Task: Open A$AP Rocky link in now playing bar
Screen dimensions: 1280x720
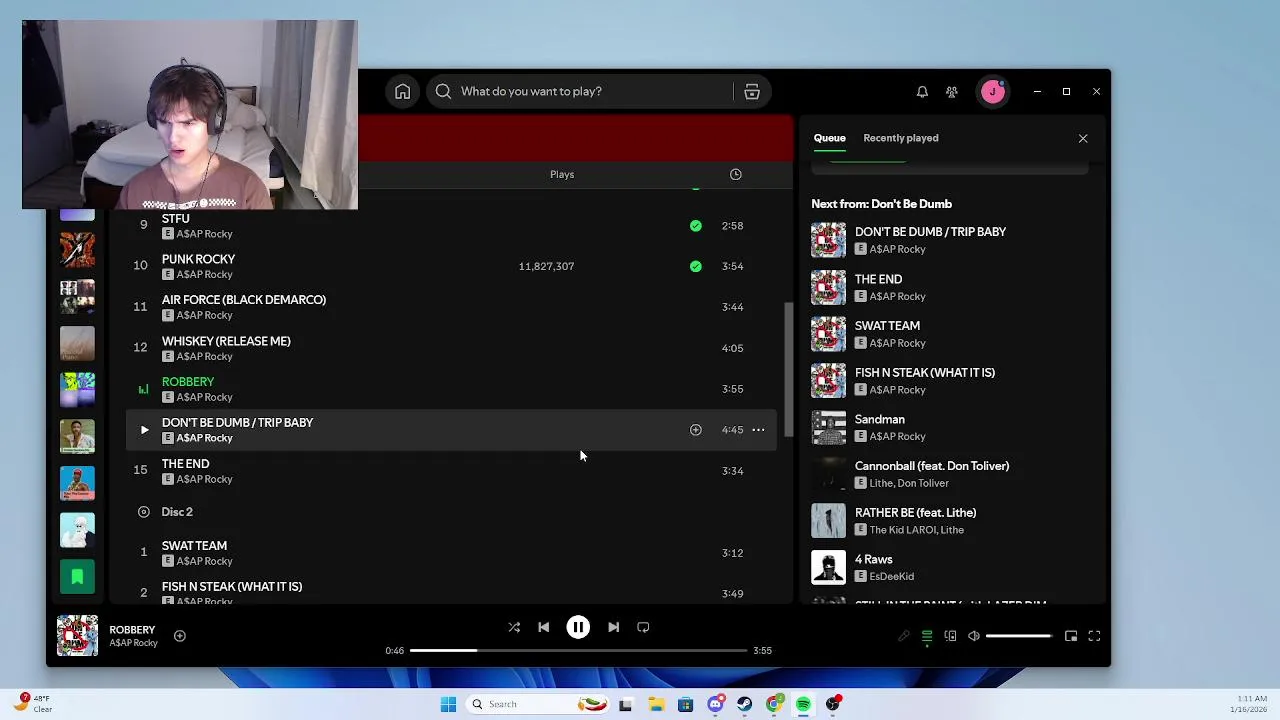Action: pos(133,644)
